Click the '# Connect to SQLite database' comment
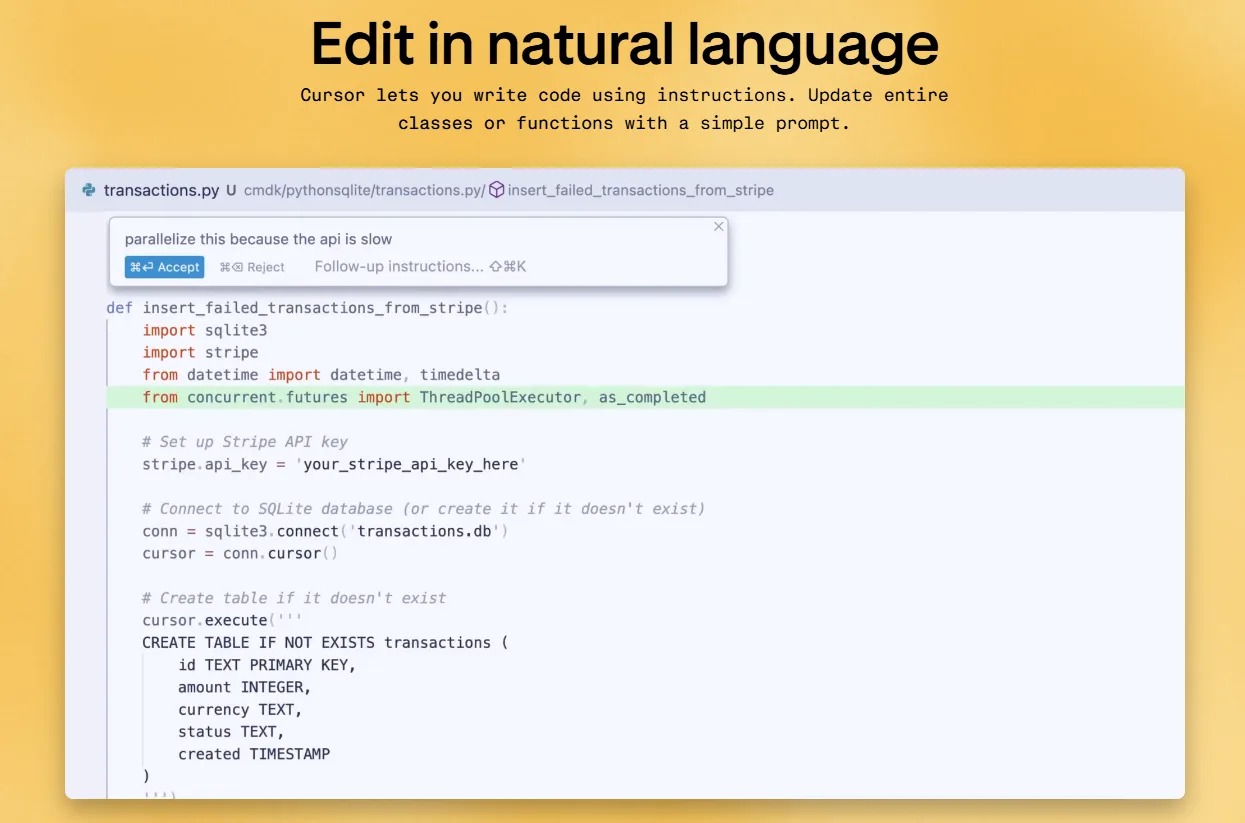 point(423,508)
